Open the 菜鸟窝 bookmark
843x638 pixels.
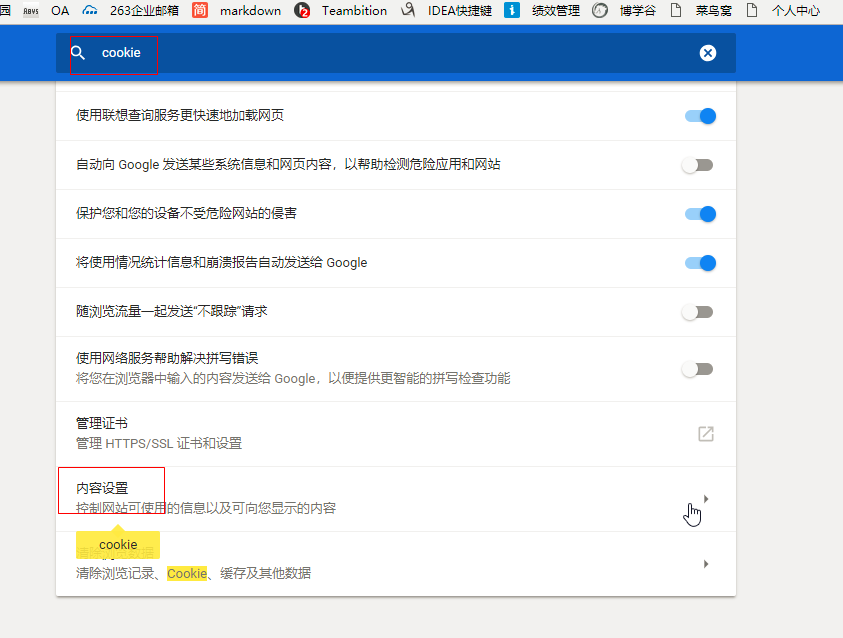tap(713, 10)
